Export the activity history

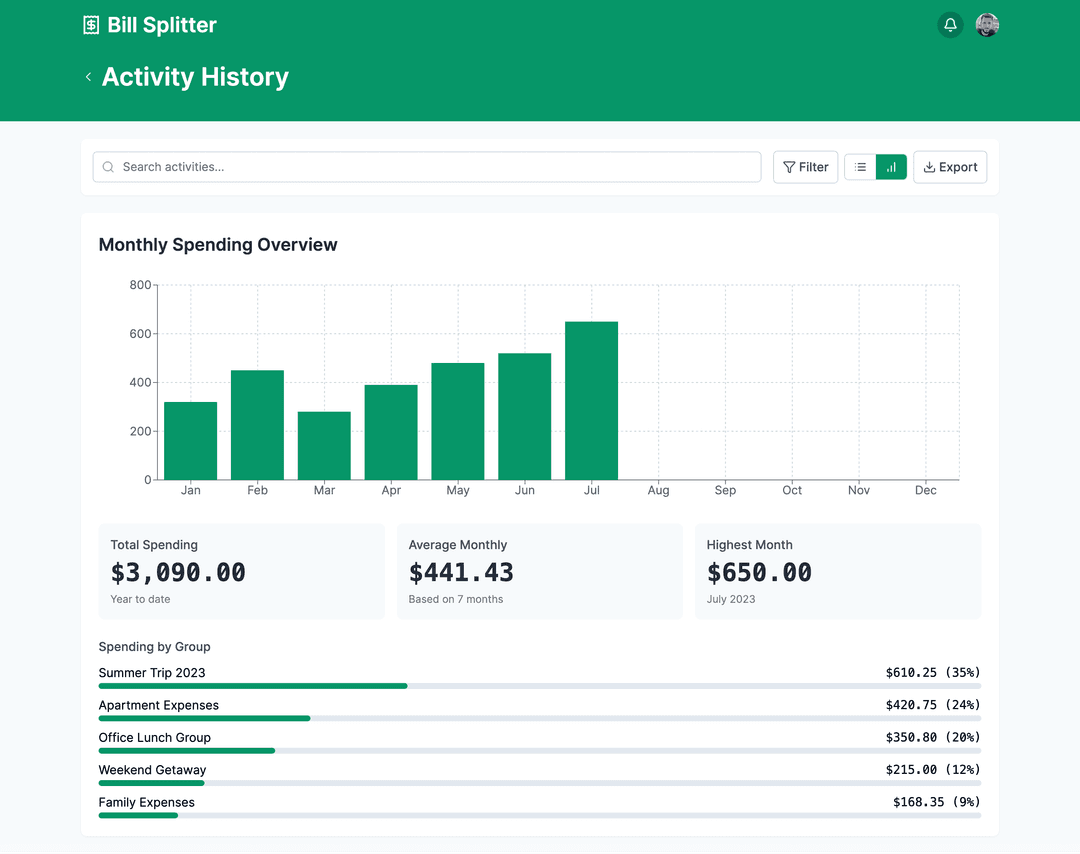[x=950, y=167]
